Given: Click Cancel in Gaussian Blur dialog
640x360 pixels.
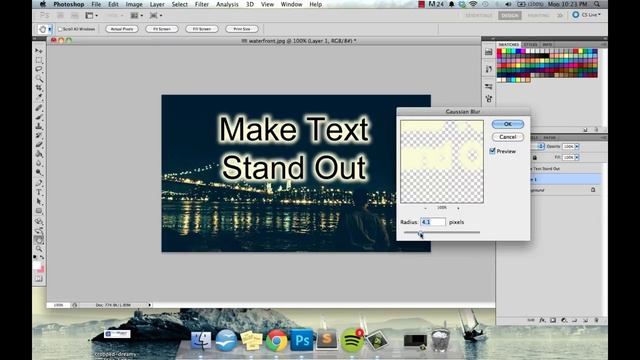Looking at the screenshot, I should [x=508, y=137].
